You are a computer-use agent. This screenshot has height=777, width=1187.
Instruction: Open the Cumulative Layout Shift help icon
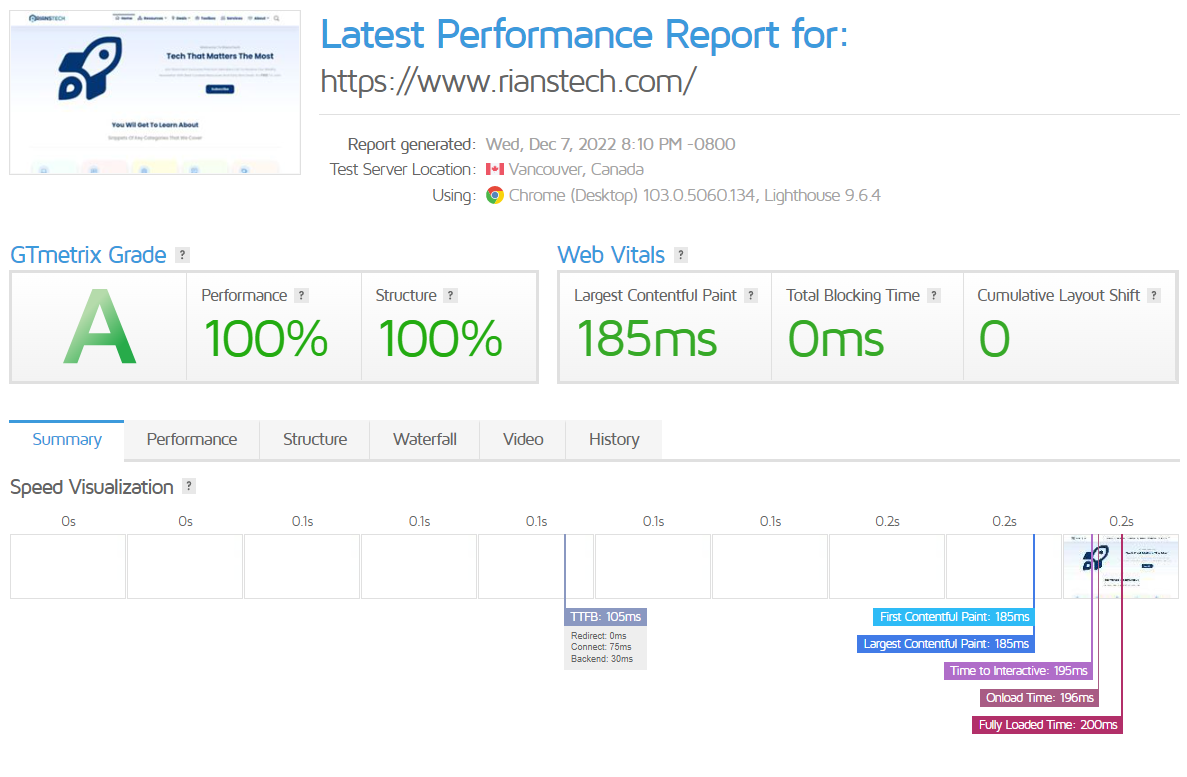[x=1154, y=295]
